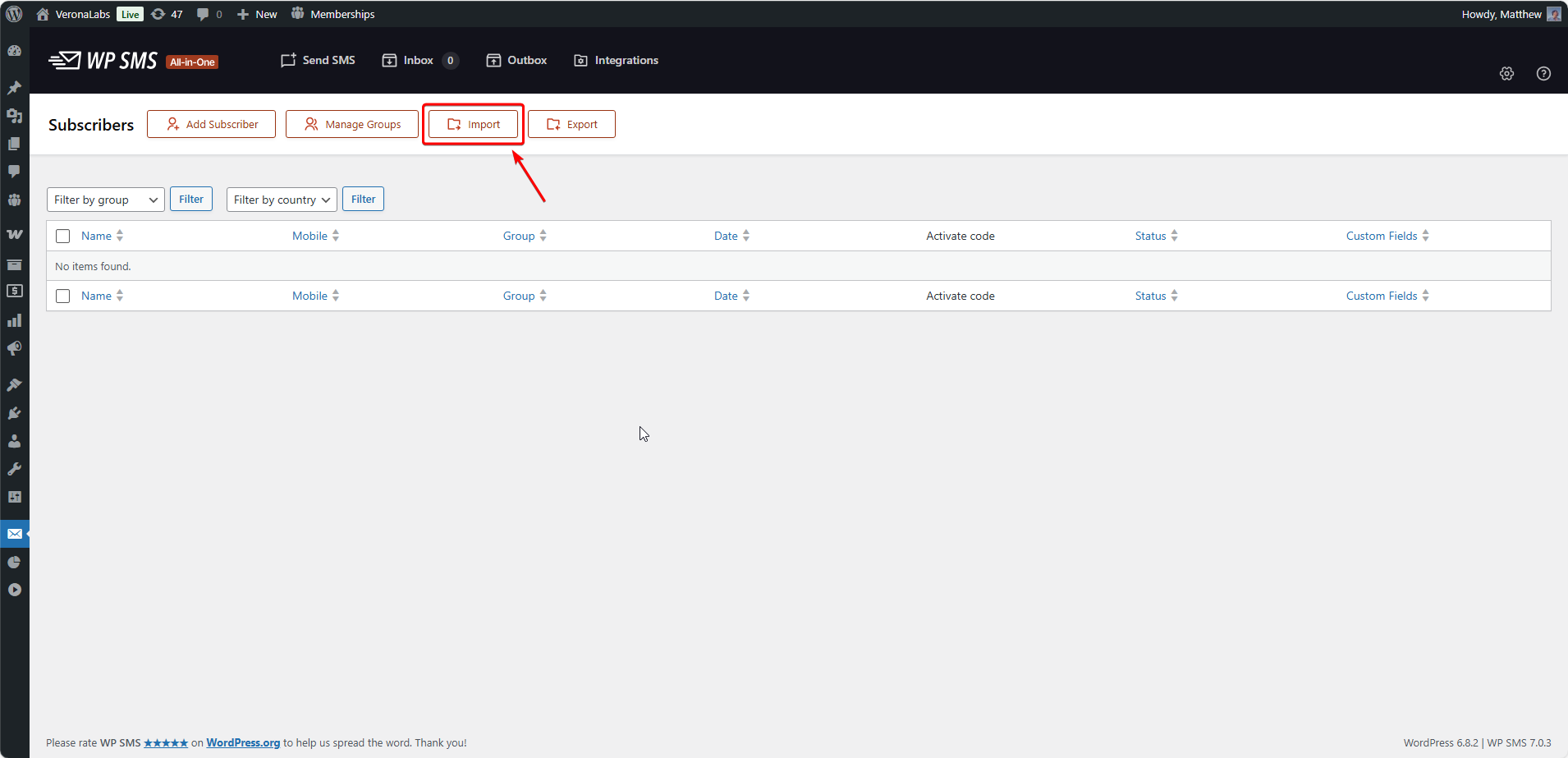
Task: Click the Outbox icon
Action: pyautogui.click(x=493, y=59)
